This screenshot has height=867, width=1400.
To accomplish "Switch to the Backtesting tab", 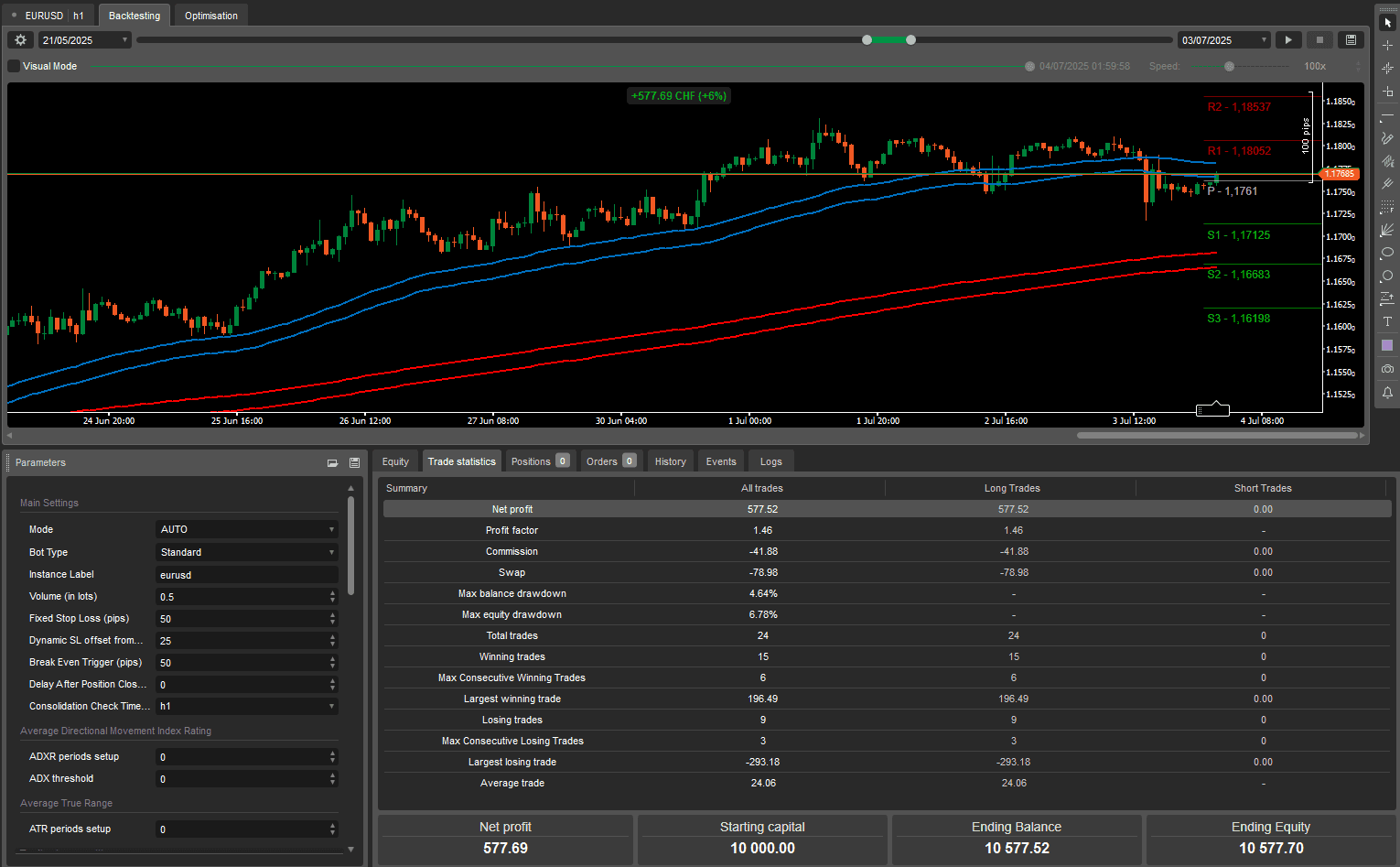I will pyautogui.click(x=135, y=16).
